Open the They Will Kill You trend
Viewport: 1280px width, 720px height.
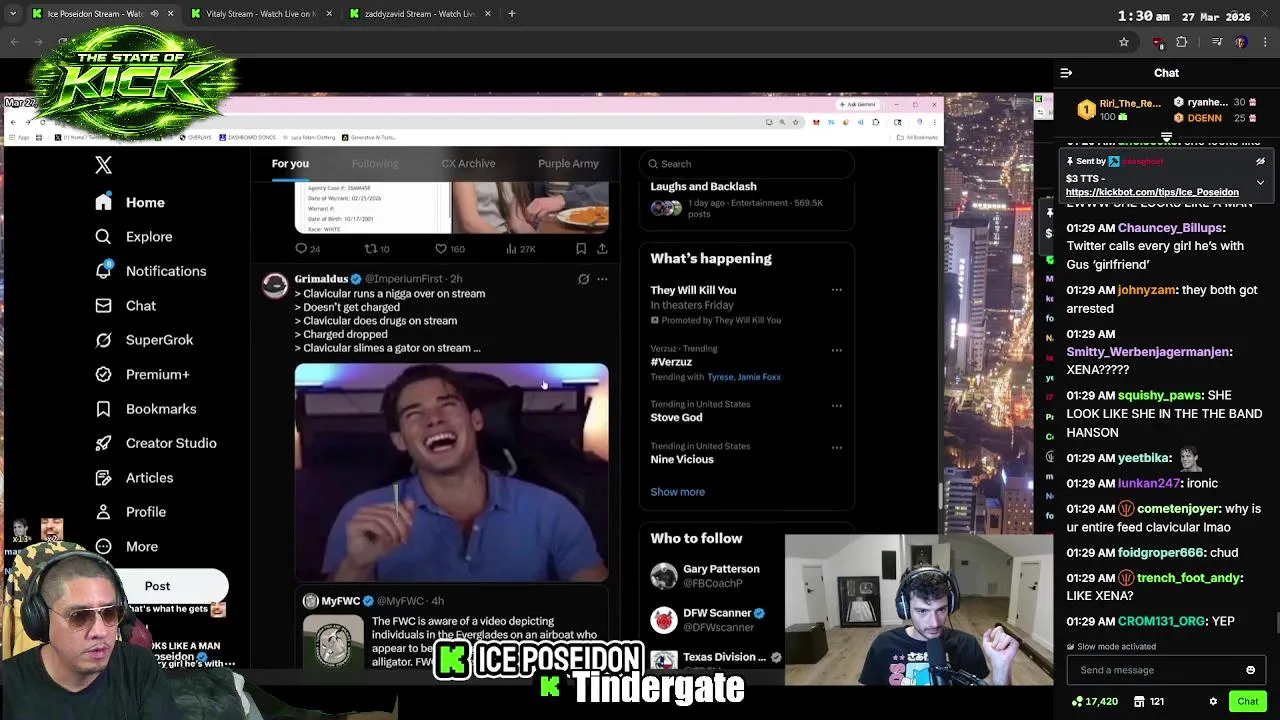pyautogui.click(x=693, y=290)
